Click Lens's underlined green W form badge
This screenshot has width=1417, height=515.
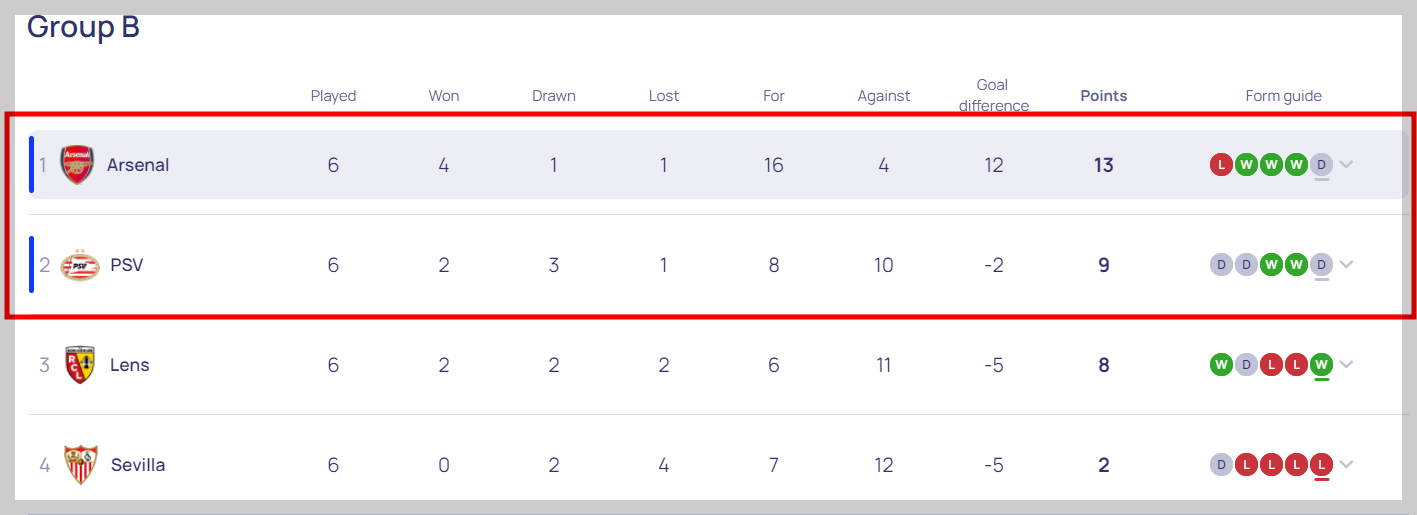1322,365
